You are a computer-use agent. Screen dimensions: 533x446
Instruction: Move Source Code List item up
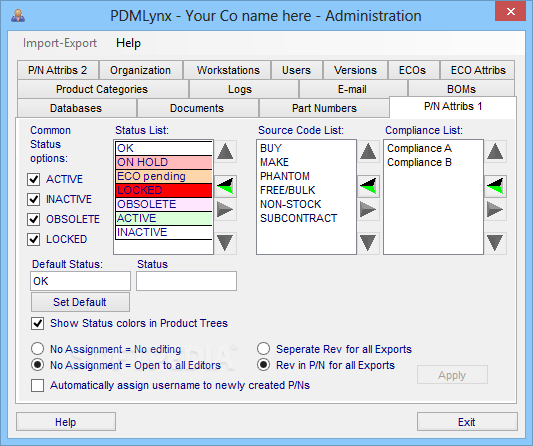(368, 152)
